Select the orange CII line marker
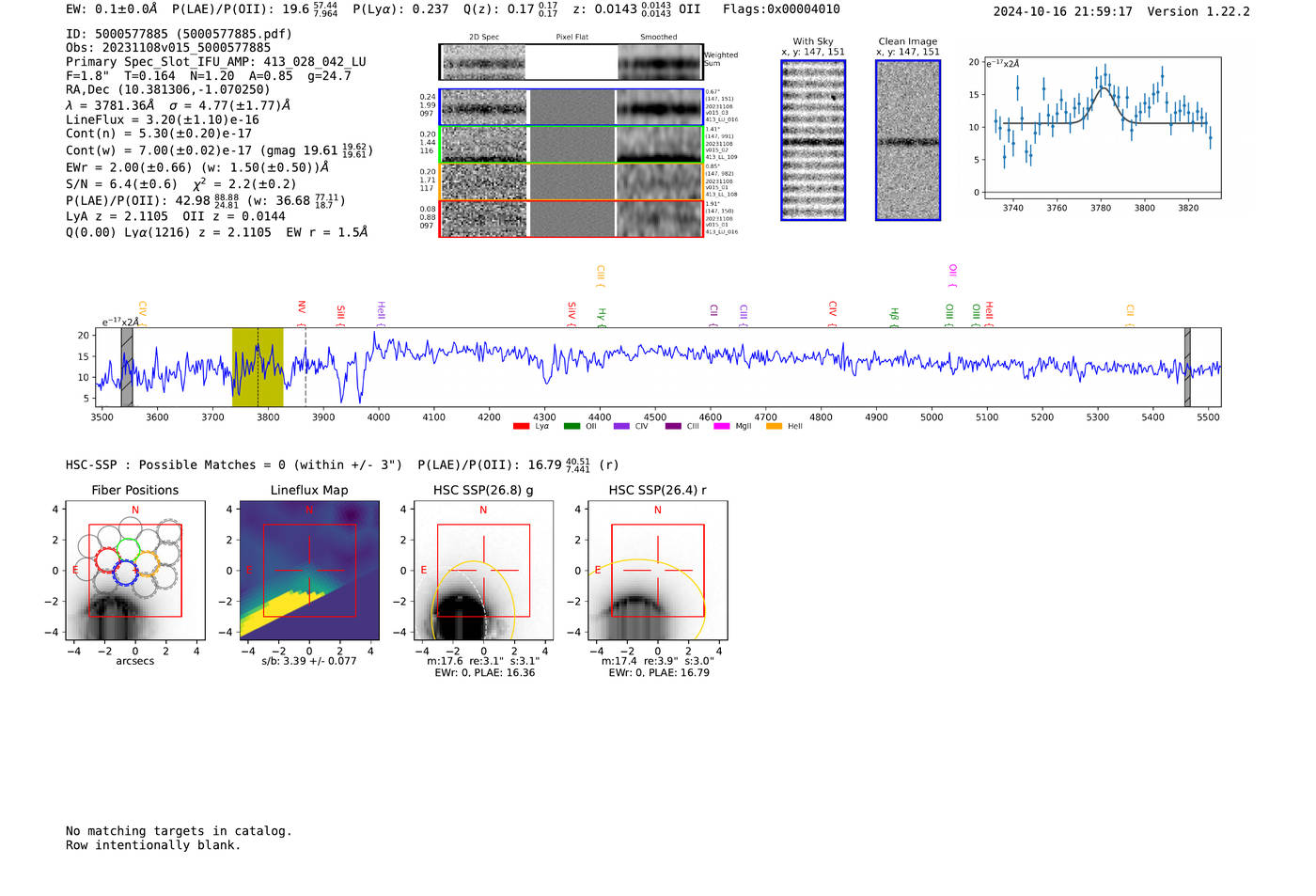 click(1130, 316)
